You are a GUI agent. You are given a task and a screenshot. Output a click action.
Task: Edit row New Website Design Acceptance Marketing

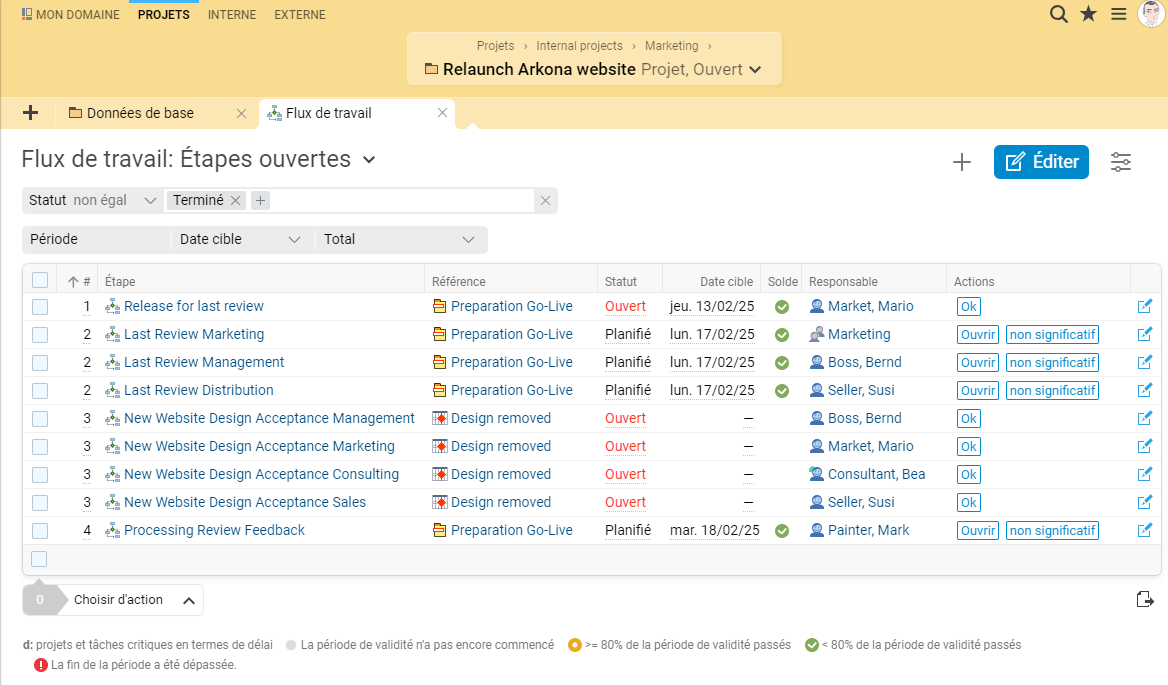pyautogui.click(x=1145, y=447)
